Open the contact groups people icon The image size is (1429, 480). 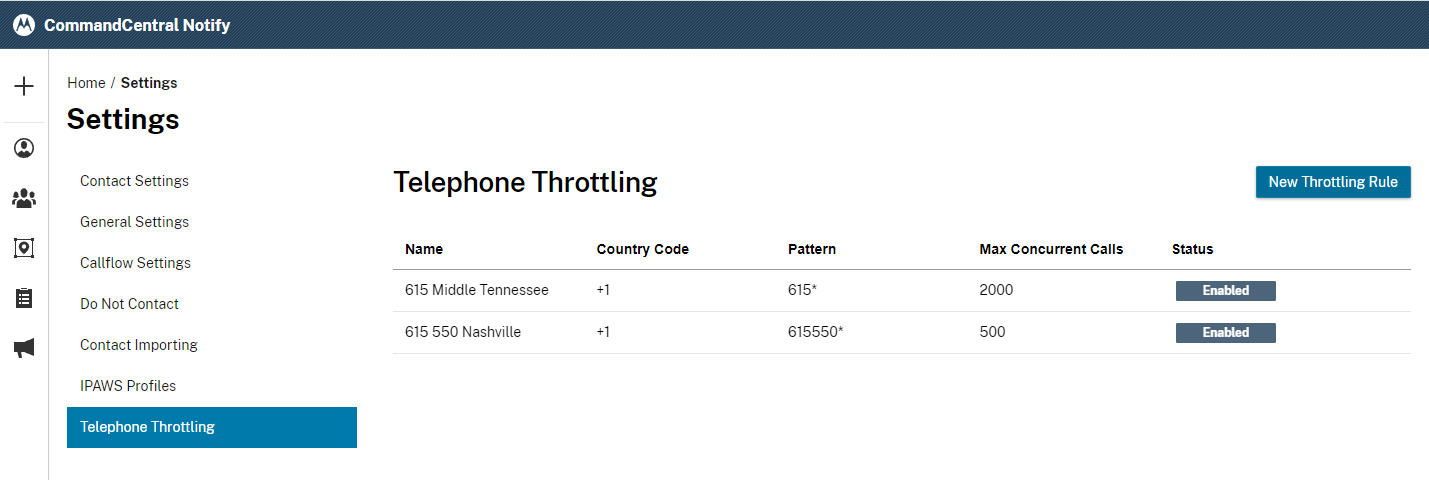24,198
